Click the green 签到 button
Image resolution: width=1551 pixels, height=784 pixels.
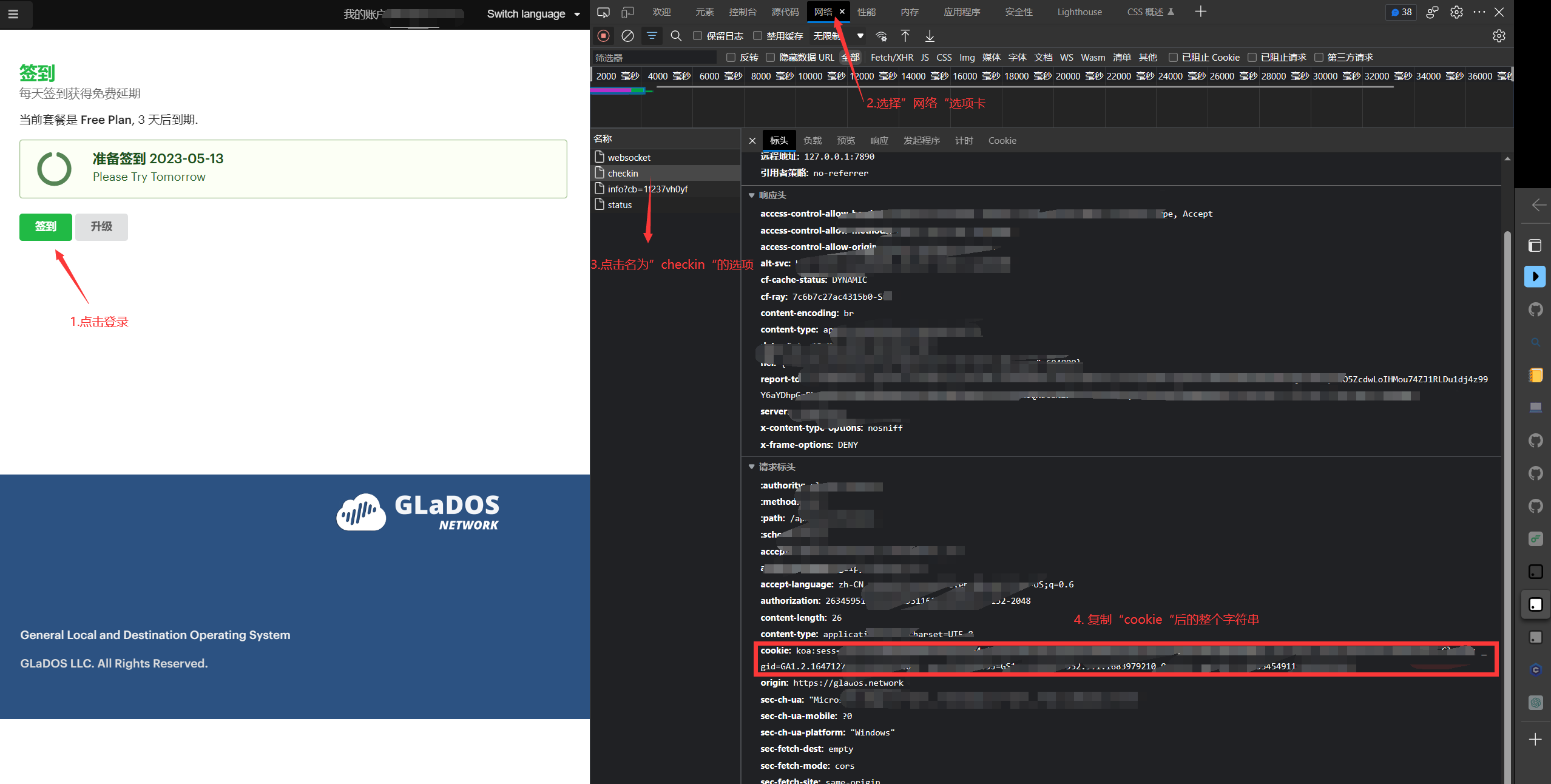click(46, 226)
